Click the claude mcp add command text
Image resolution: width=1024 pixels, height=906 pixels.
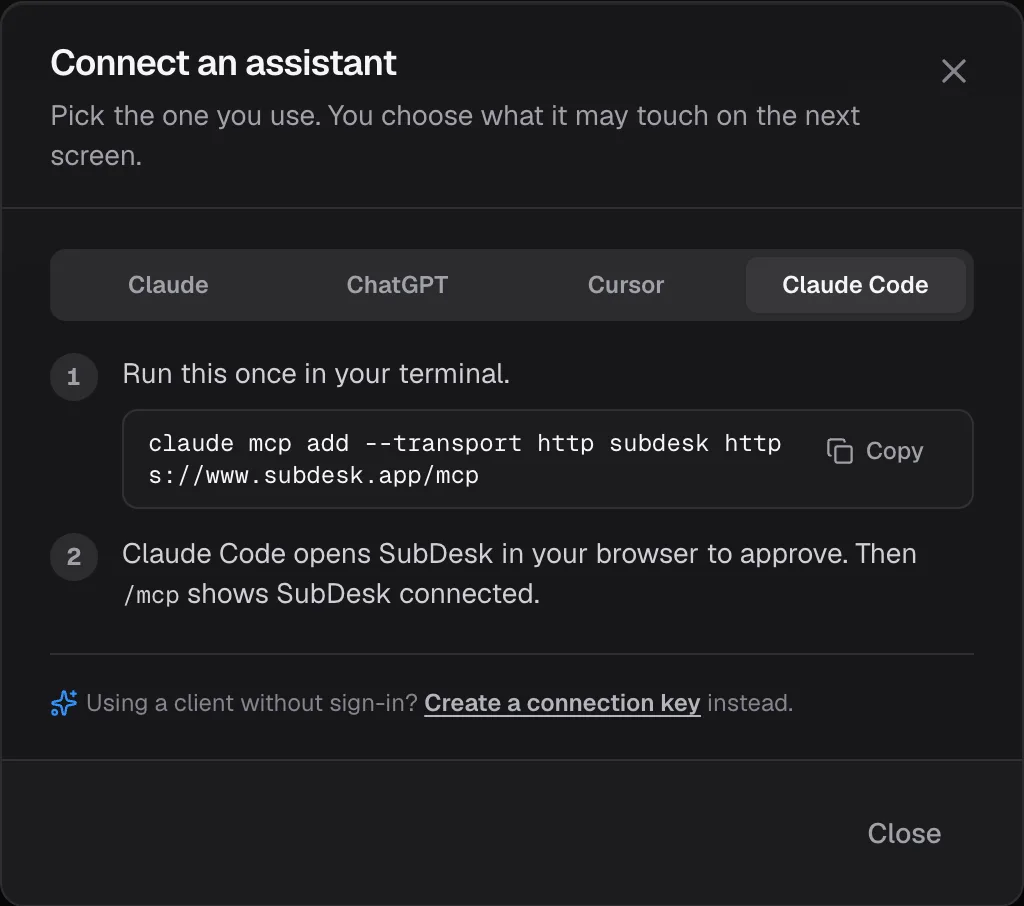[464, 459]
